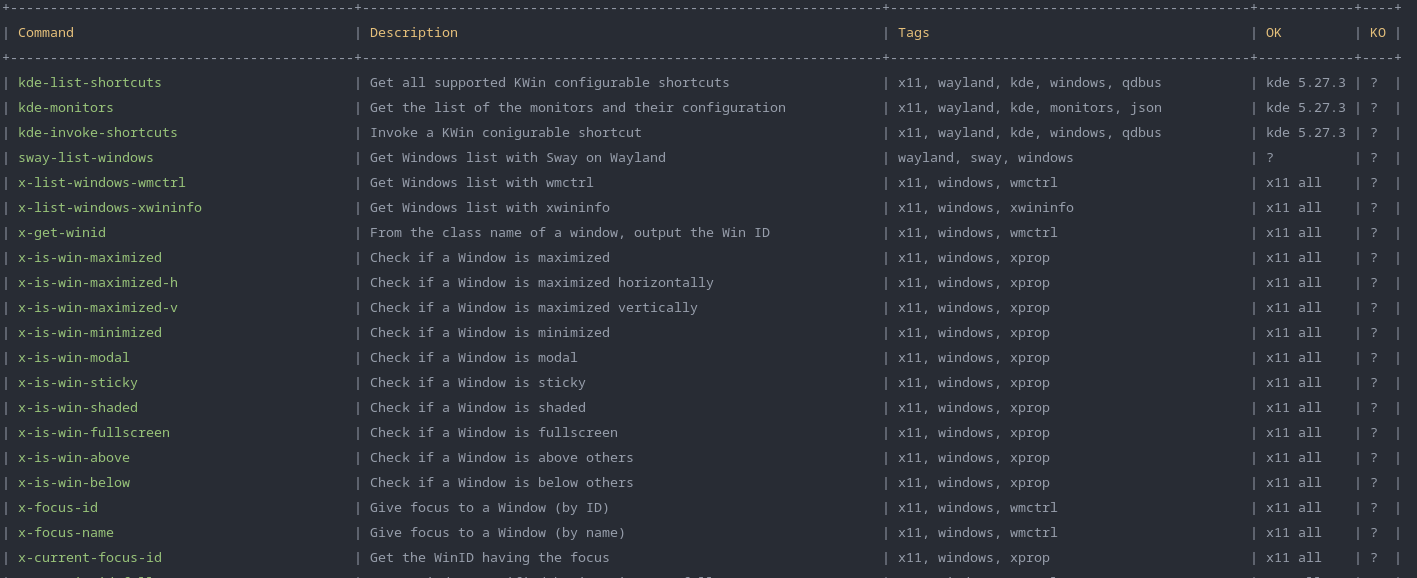Click tags of the x-get-winid row

(978, 233)
